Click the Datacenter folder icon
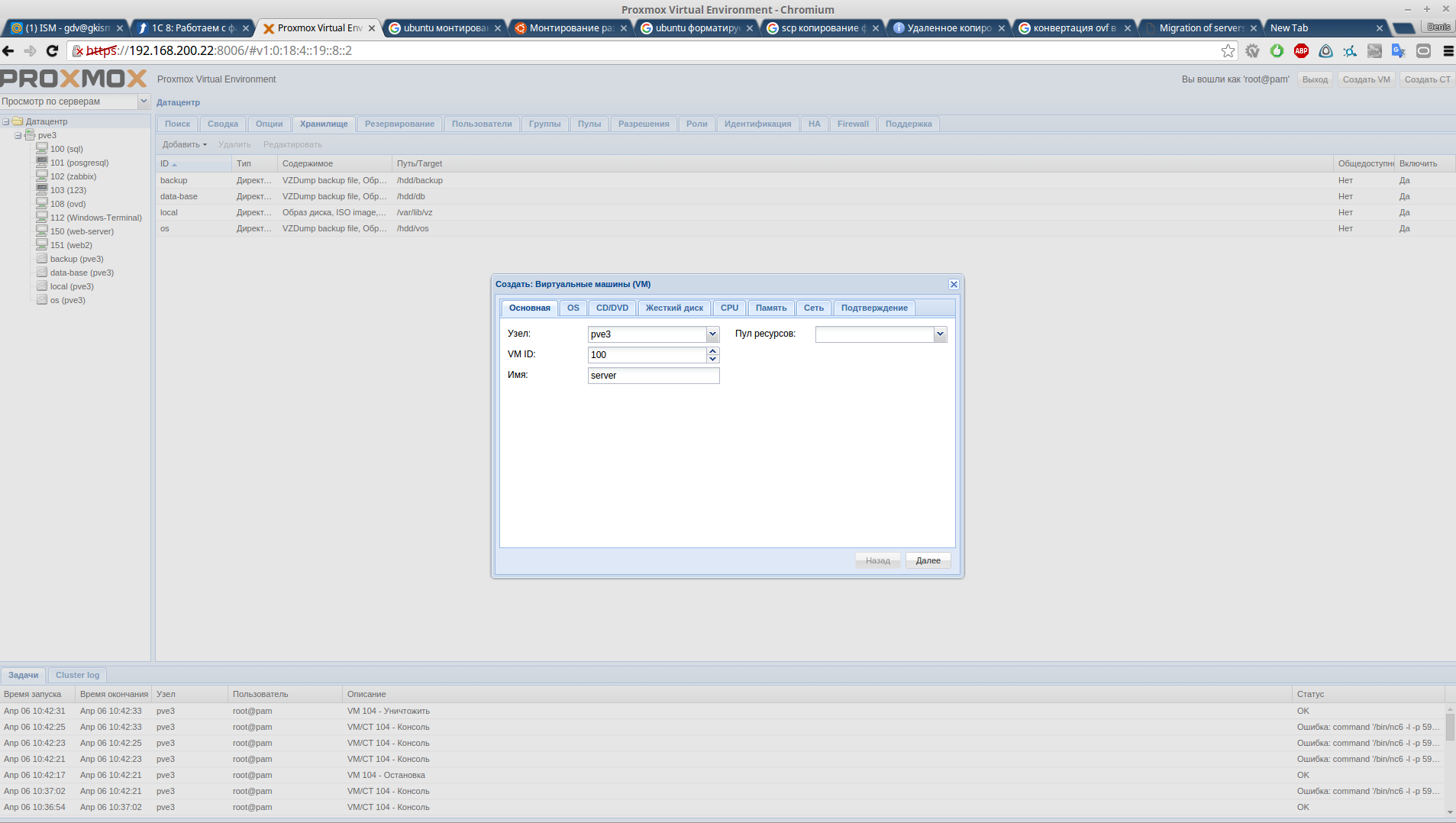 point(18,121)
